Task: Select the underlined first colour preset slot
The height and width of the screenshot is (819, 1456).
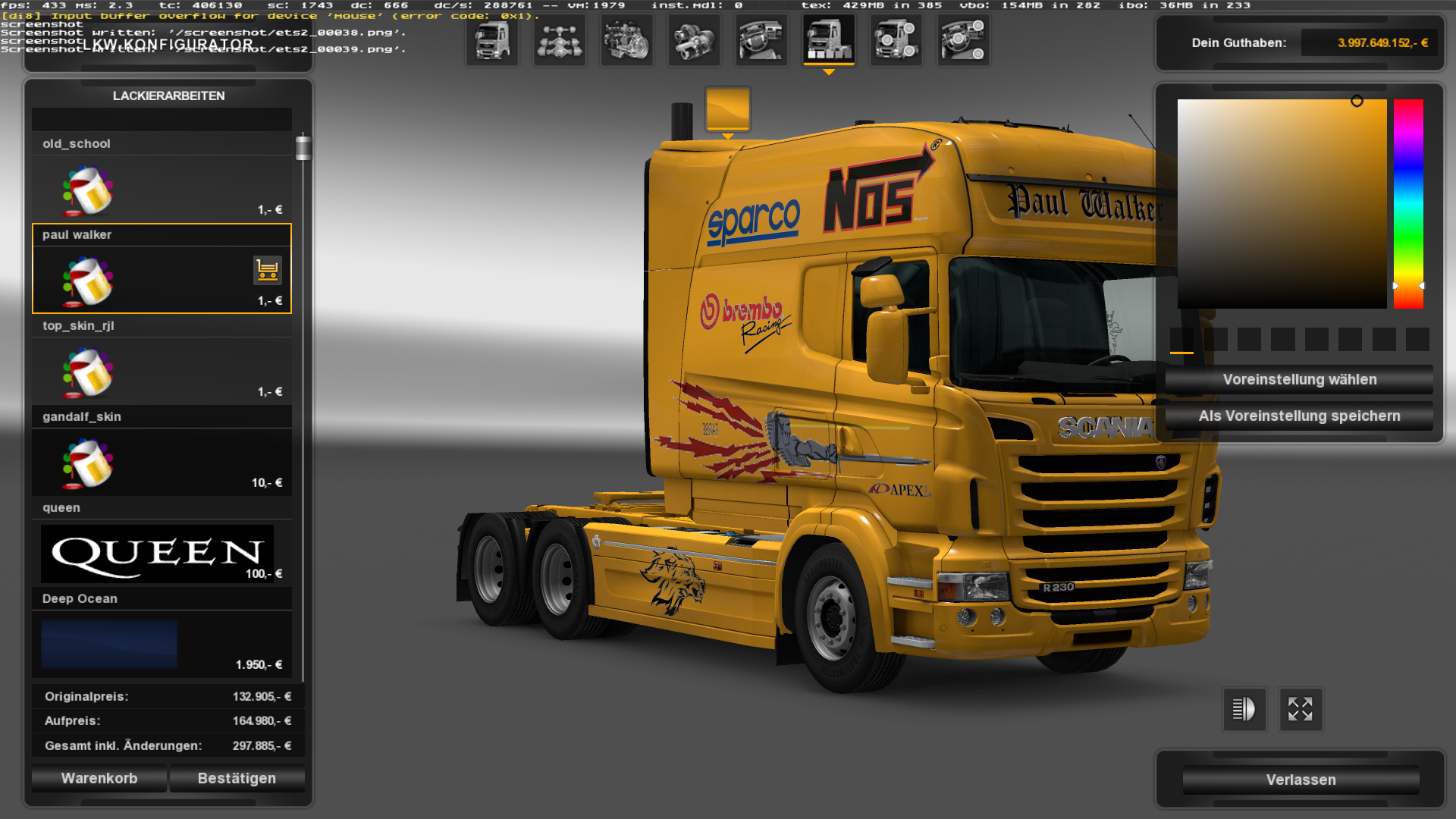Action: coord(1181,340)
